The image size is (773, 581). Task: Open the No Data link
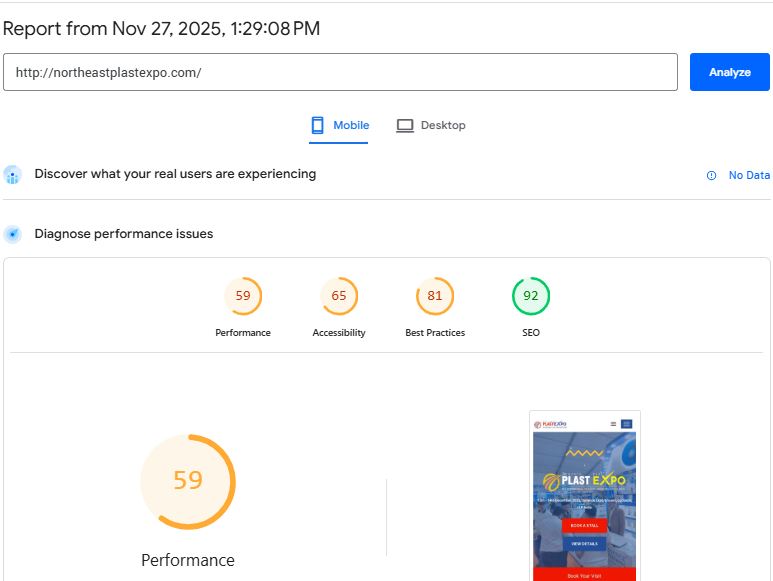point(749,175)
